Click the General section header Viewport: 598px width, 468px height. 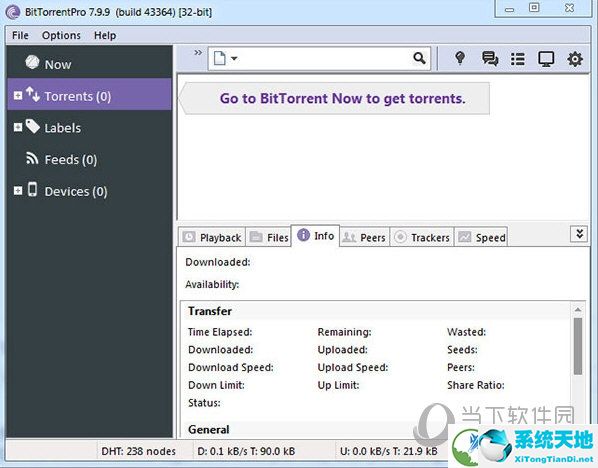pyautogui.click(x=209, y=429)
